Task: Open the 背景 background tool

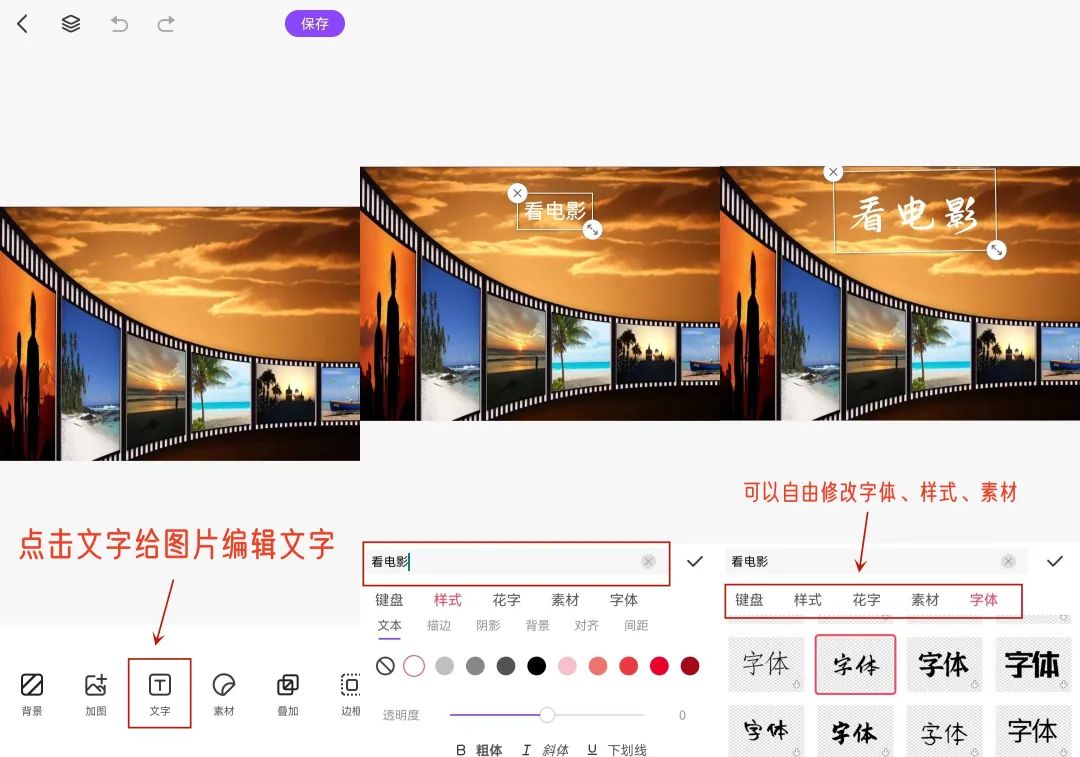Action: tap(33, 692)
